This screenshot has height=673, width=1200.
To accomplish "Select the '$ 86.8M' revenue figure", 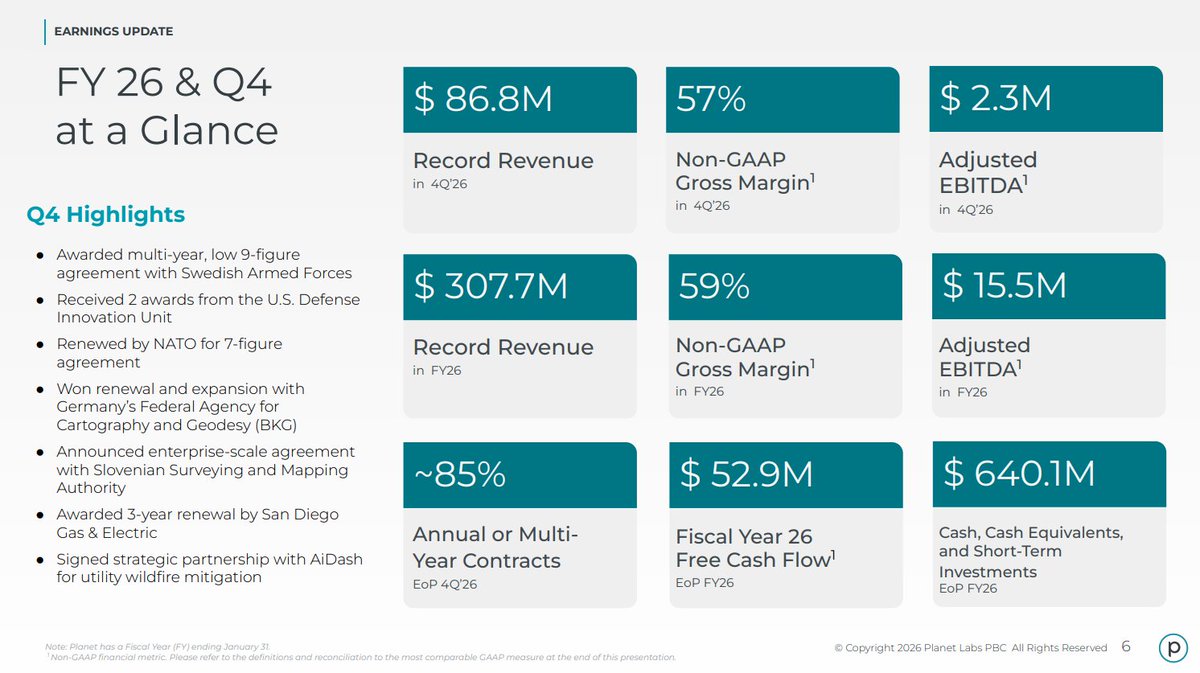I will 484,99.
